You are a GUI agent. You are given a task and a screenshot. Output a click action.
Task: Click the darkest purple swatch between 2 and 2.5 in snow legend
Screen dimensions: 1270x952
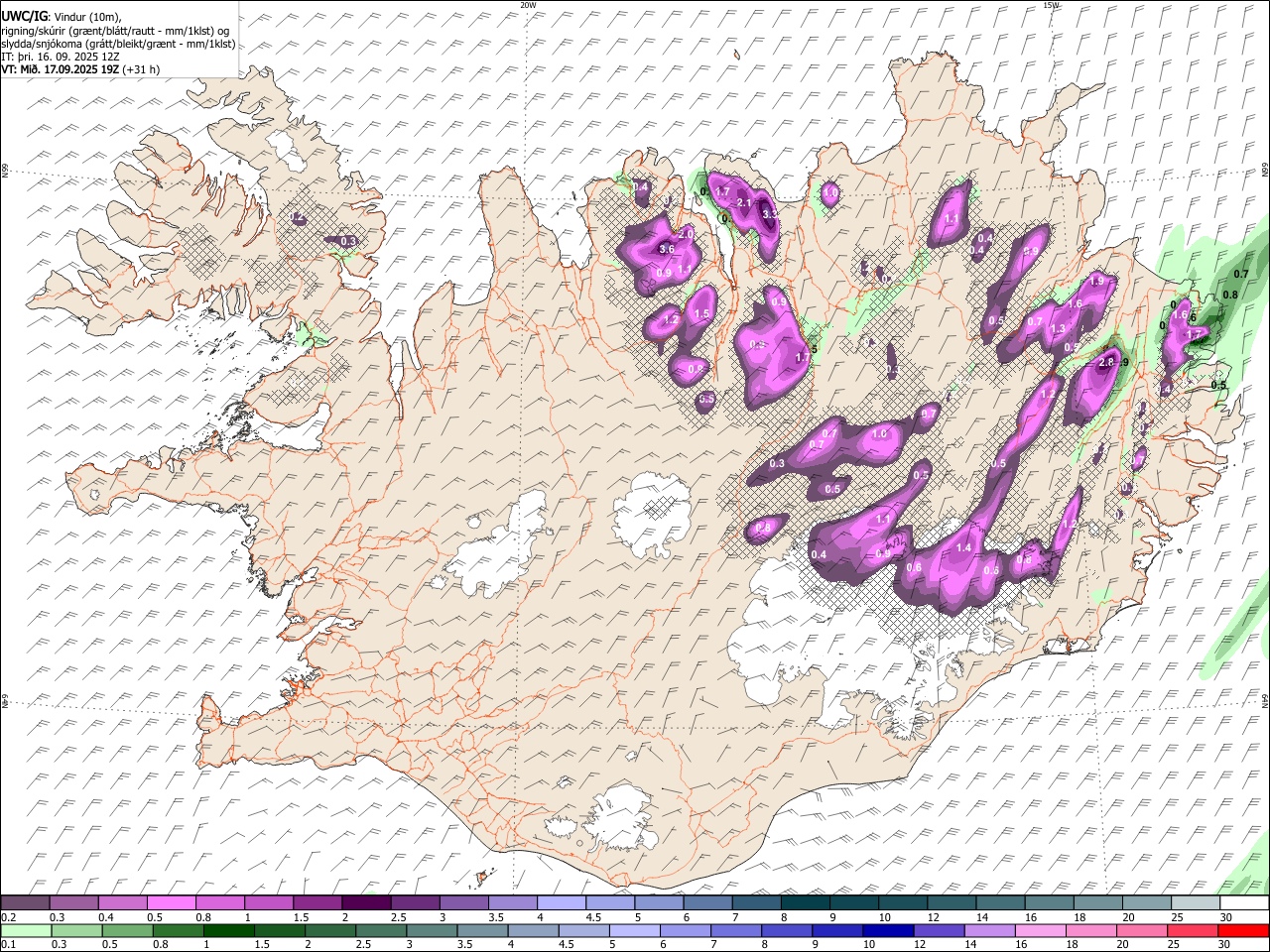point(366,902)
